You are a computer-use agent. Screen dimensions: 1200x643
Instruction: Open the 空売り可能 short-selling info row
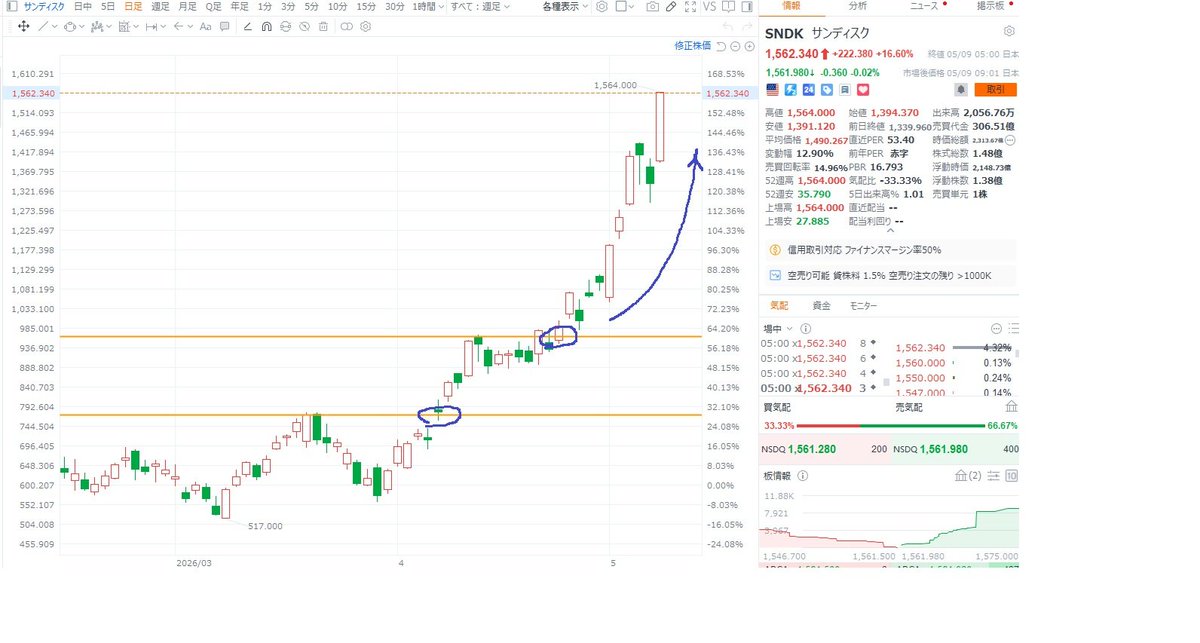click(x=889, y=275)
